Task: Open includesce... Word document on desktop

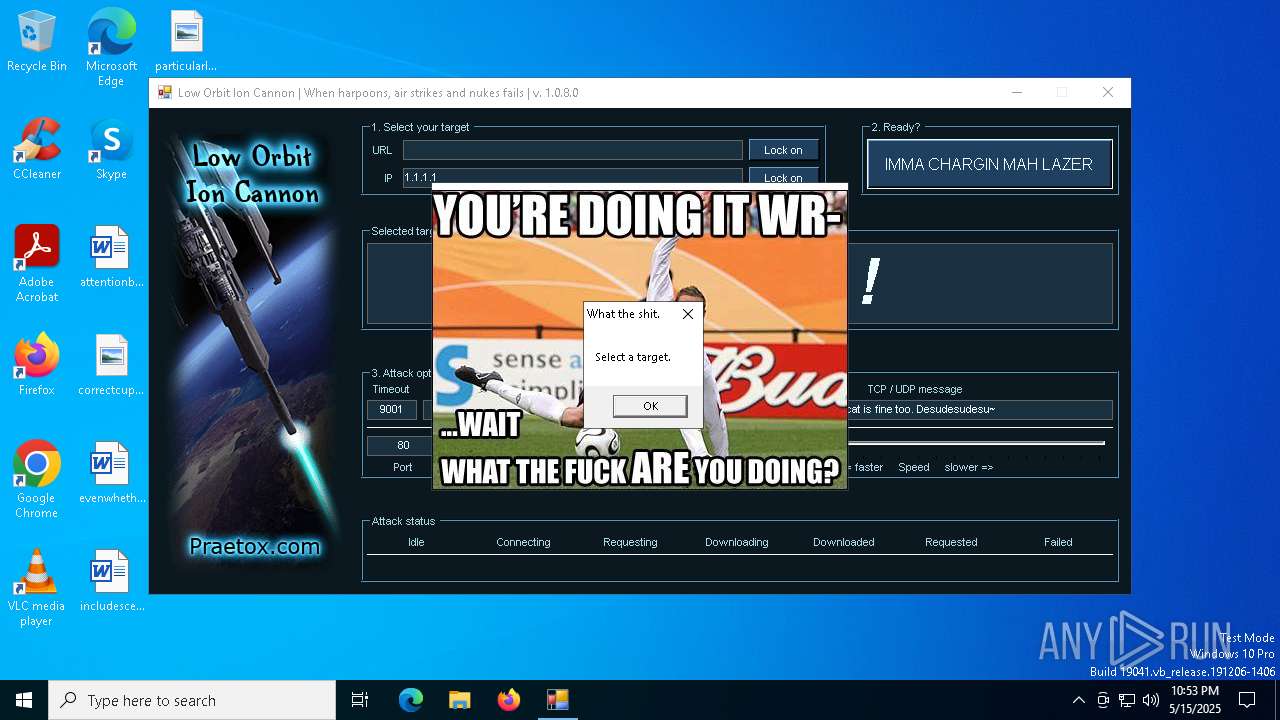Action: 111,582
